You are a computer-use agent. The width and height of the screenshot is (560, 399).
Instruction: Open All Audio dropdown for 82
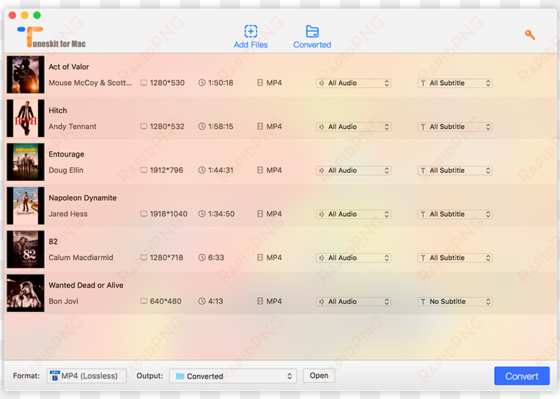(353, 258)
